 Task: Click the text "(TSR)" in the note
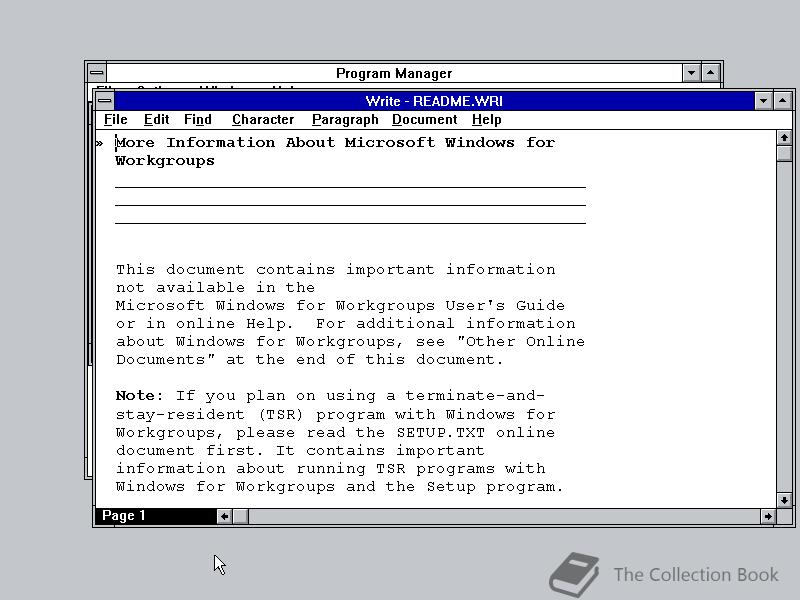click(281, 414)
